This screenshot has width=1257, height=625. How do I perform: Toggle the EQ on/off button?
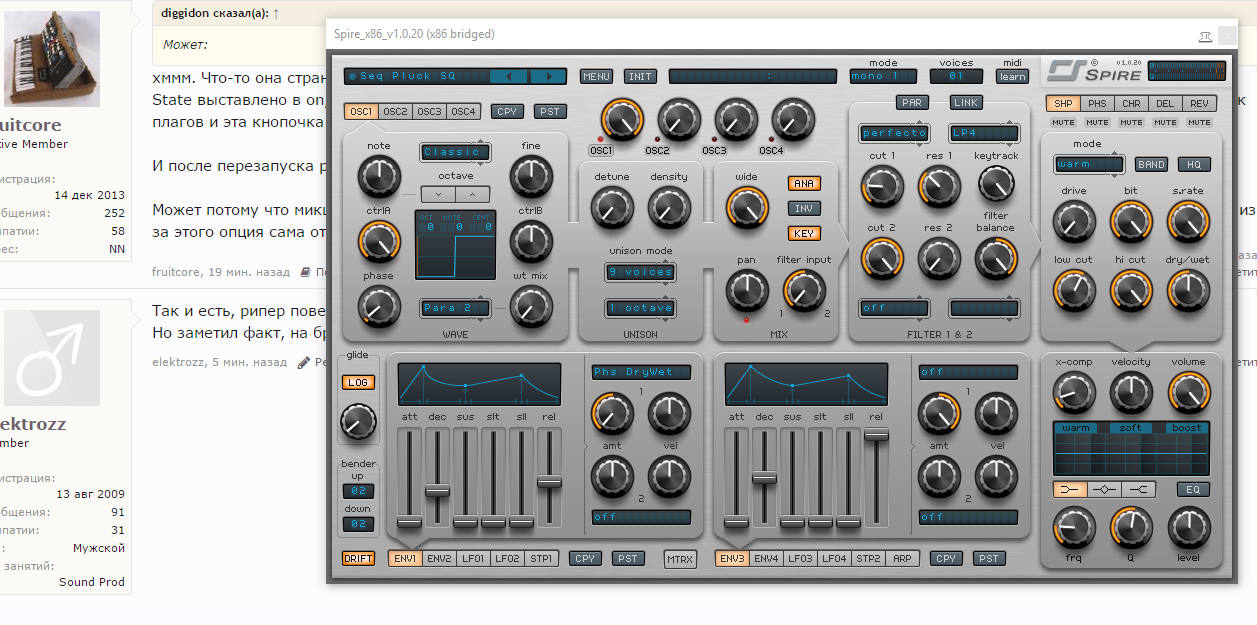click(x=1194, y=489)
